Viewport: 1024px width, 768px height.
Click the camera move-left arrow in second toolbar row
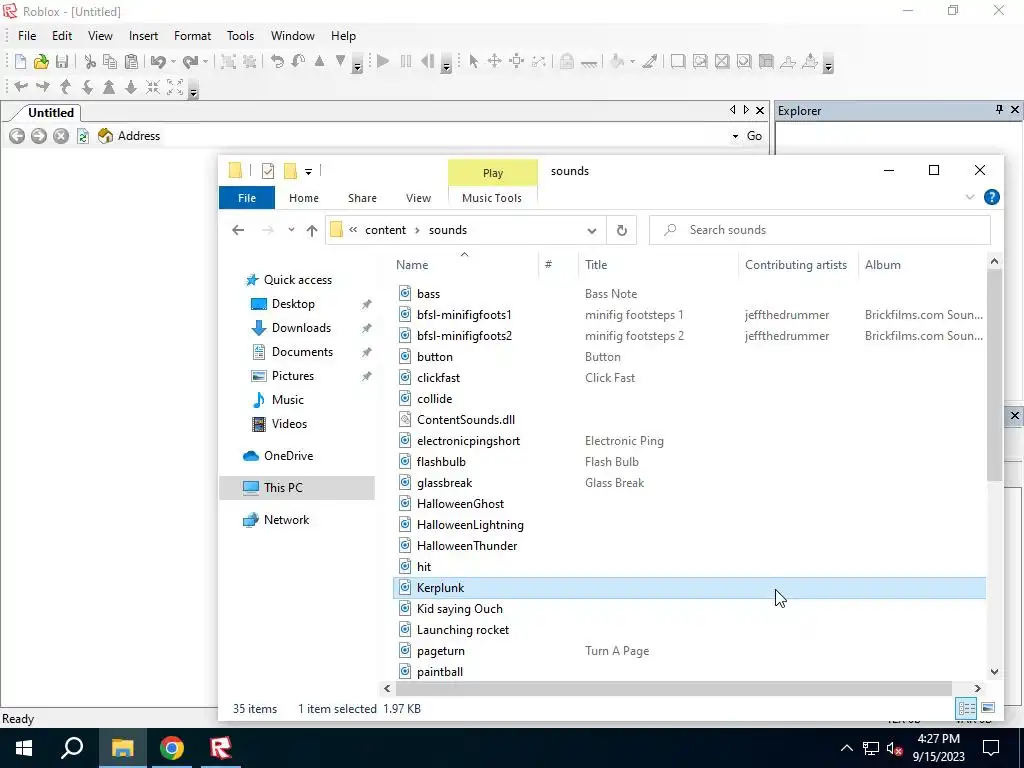point(21,87)
